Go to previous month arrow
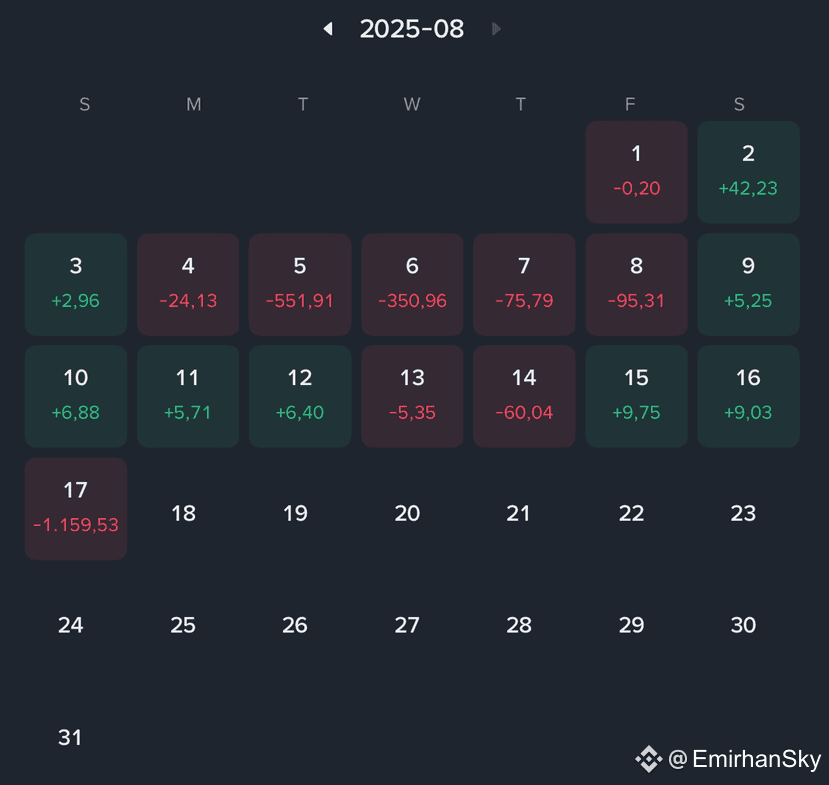Image resolution: width=829 pixels, height=785 pixels. pyautogui.click(x=328, y=29)
